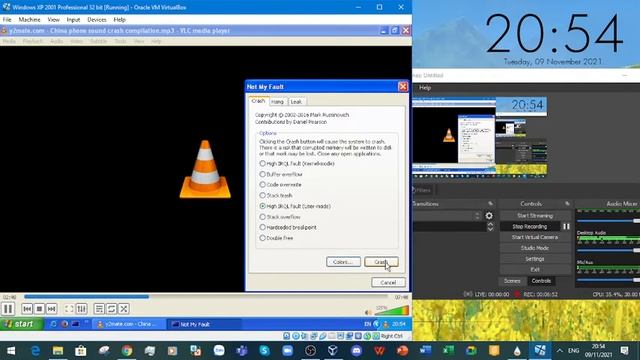Open transition properties gear icon in OBS
Screen dimensions: 640x360
pos(489,216)
